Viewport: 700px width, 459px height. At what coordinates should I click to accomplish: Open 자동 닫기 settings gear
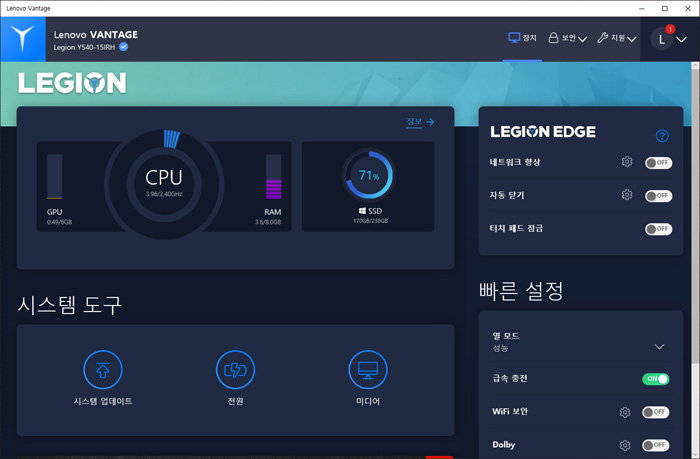(627, 195)
